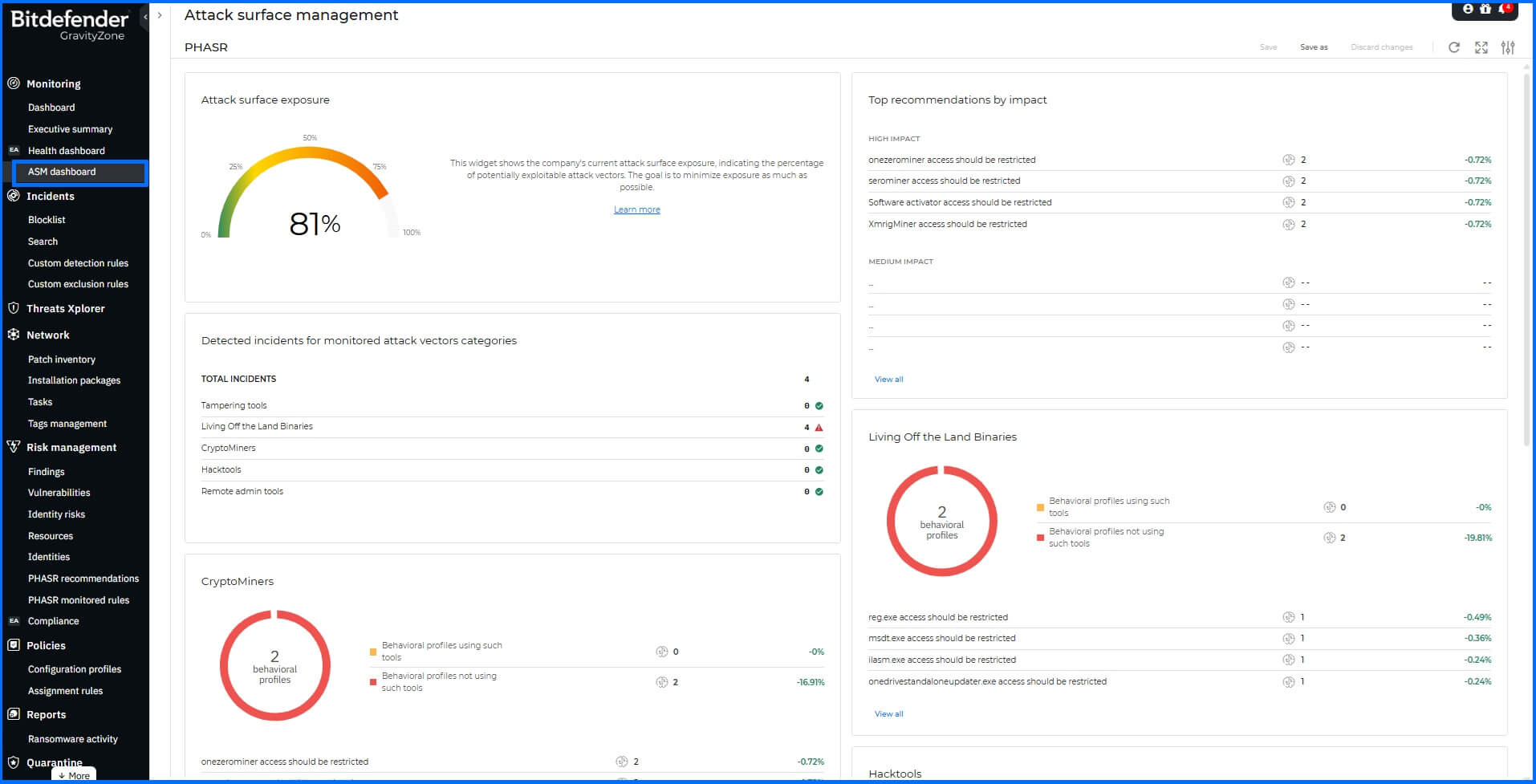
Task: Go to Blocklist under Incidents
Action: tap(47, 220)
